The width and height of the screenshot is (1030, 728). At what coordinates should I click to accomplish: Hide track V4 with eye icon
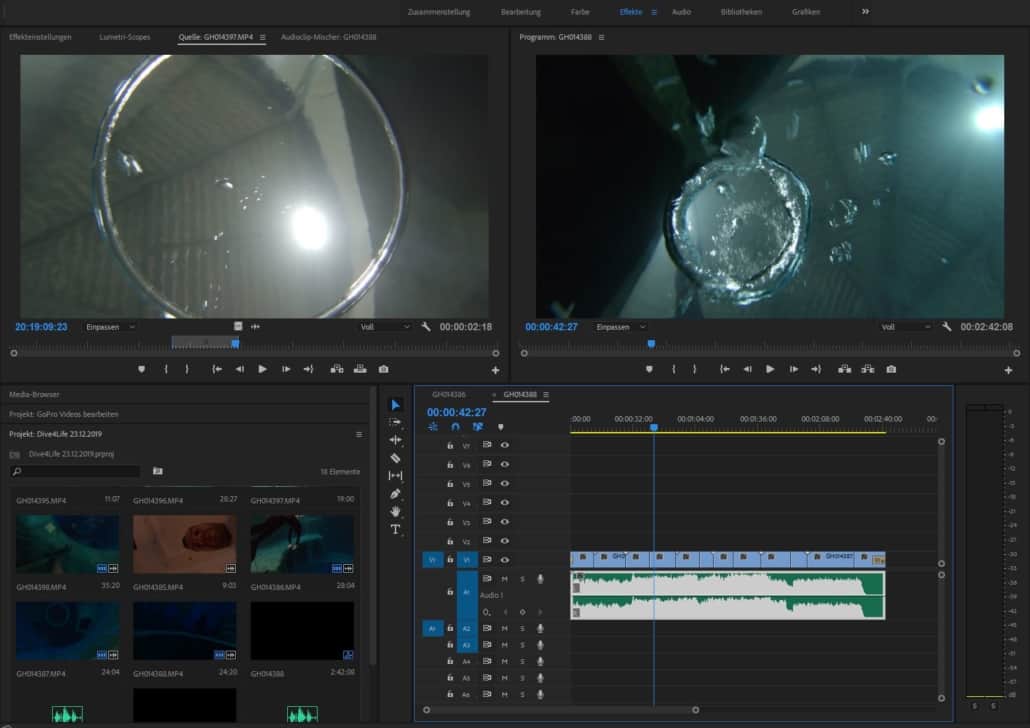(x=504, y=503)
